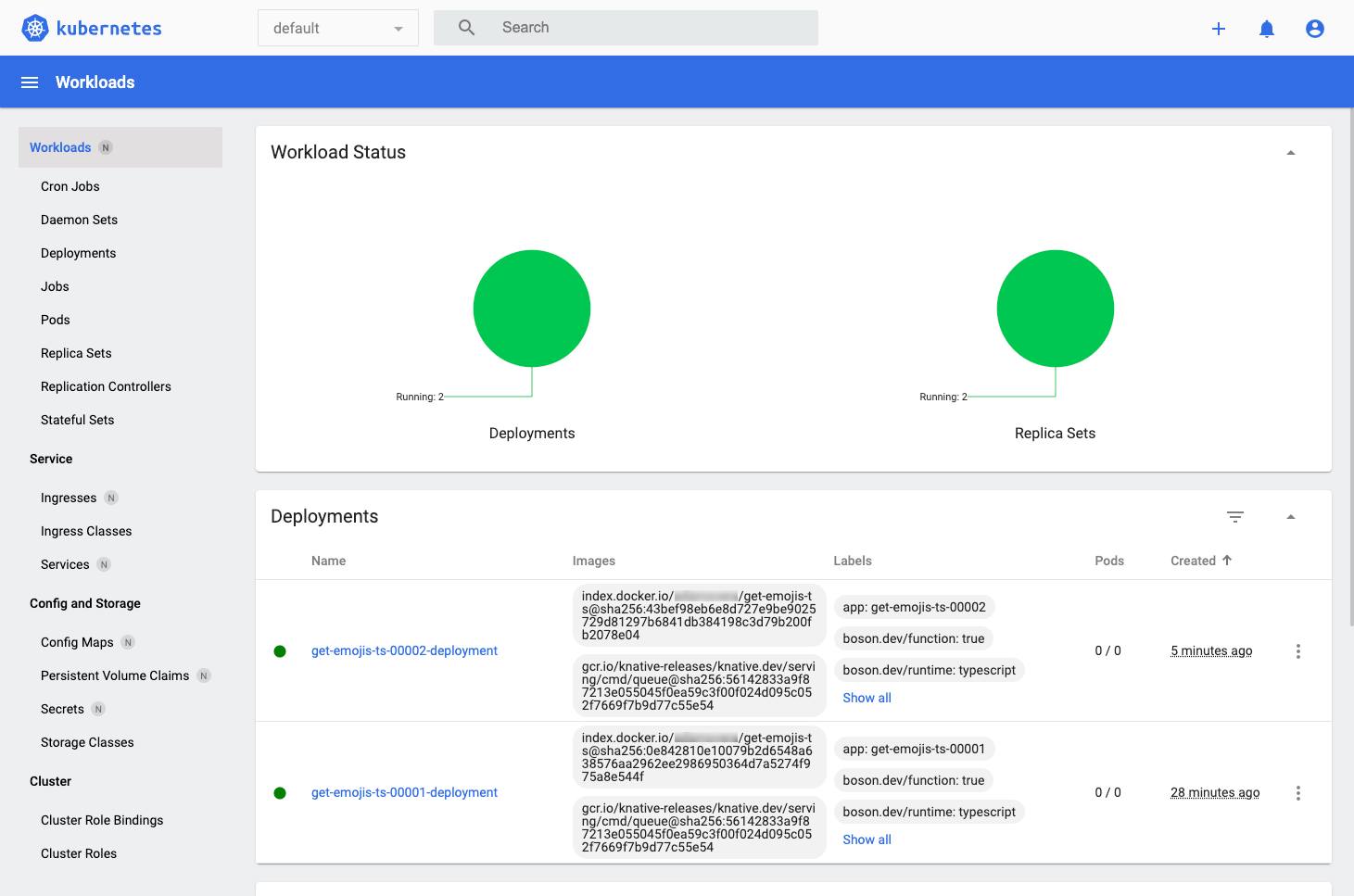Open the options menu for get-emojis-ts-00002-deployment

[x=1297, y=650]
